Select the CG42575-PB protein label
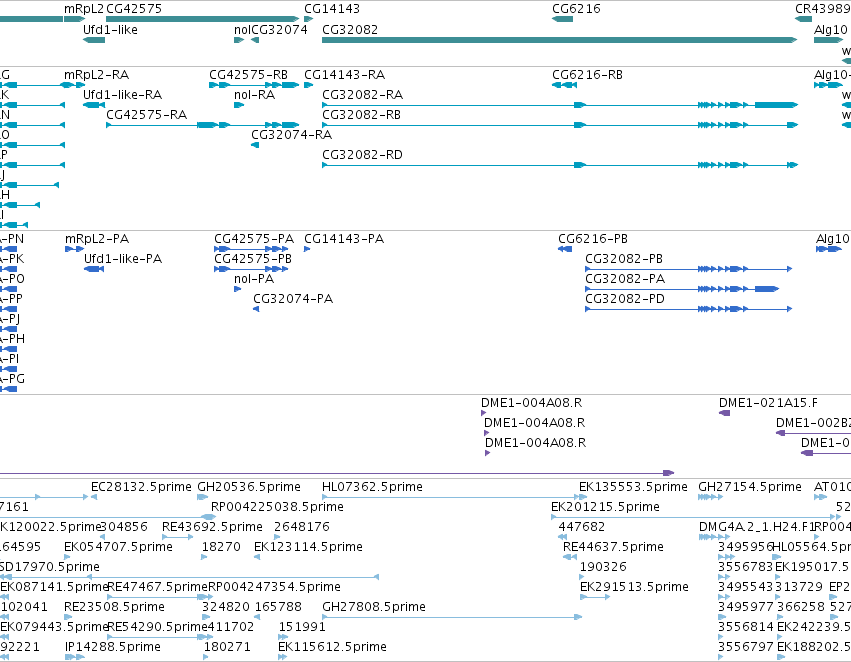Viewport: 851px width, 662px height. click(x=253, y=259)
